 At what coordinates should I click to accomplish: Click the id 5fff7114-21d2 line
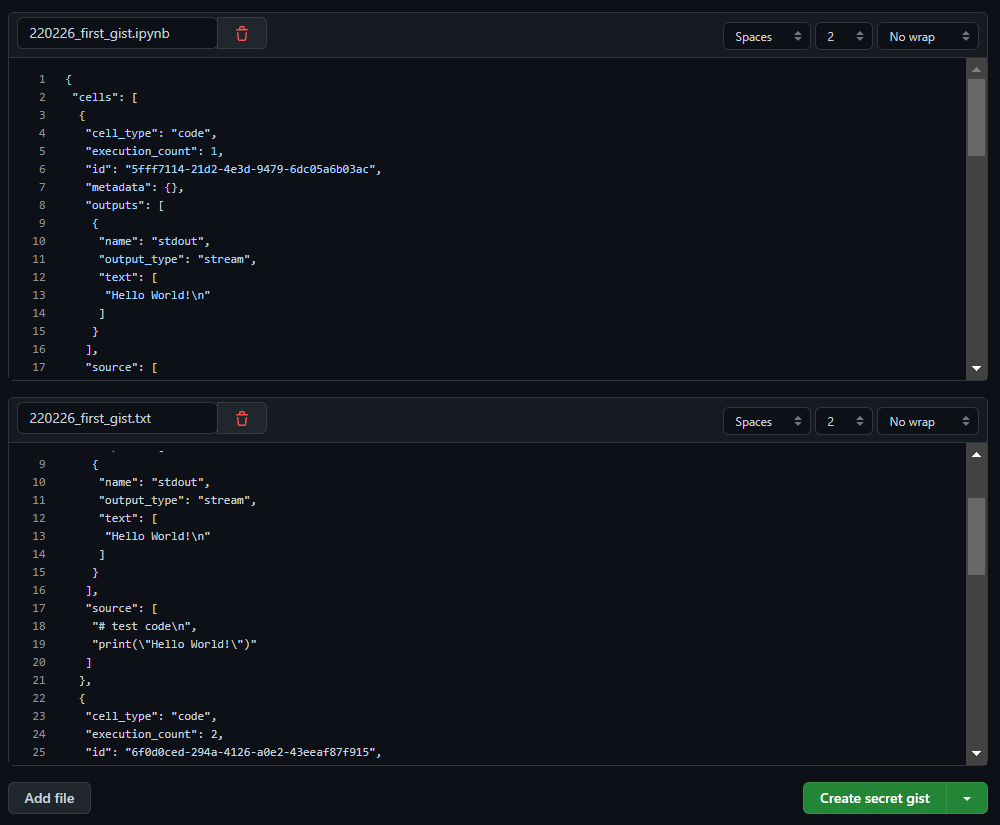(233, 169)
